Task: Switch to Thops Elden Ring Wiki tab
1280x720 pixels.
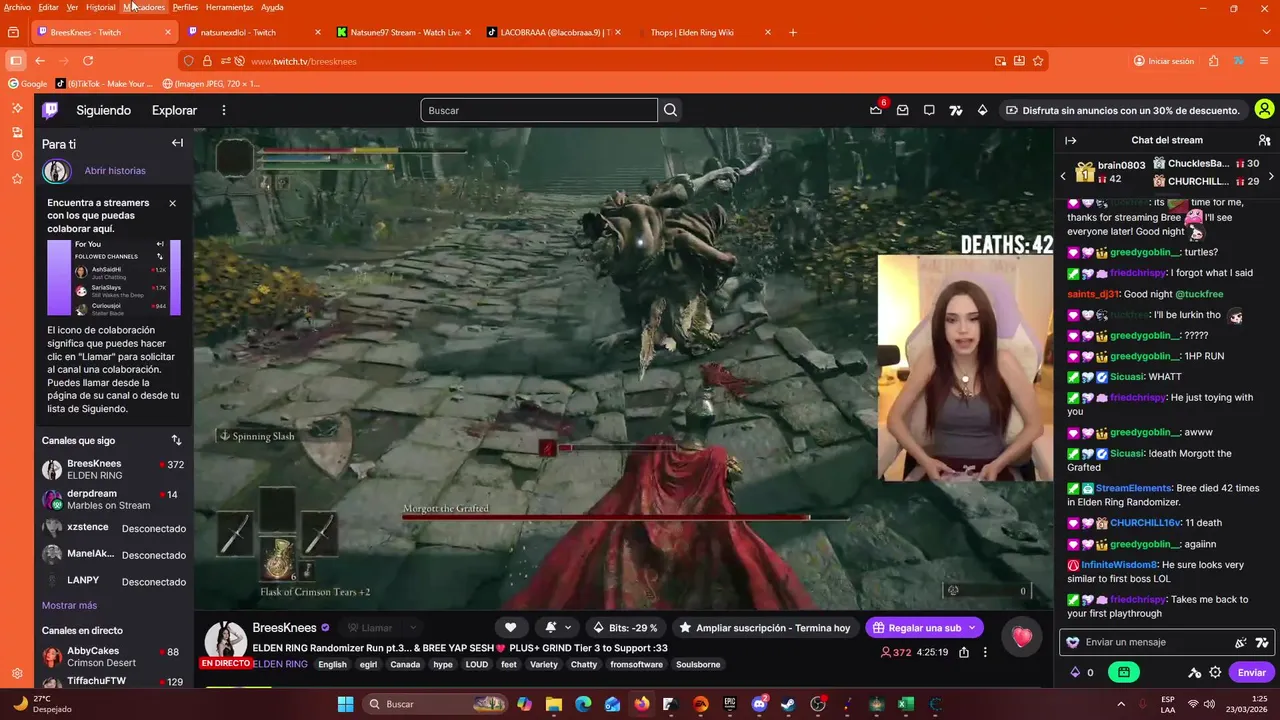Action: [x=704, y=32]
